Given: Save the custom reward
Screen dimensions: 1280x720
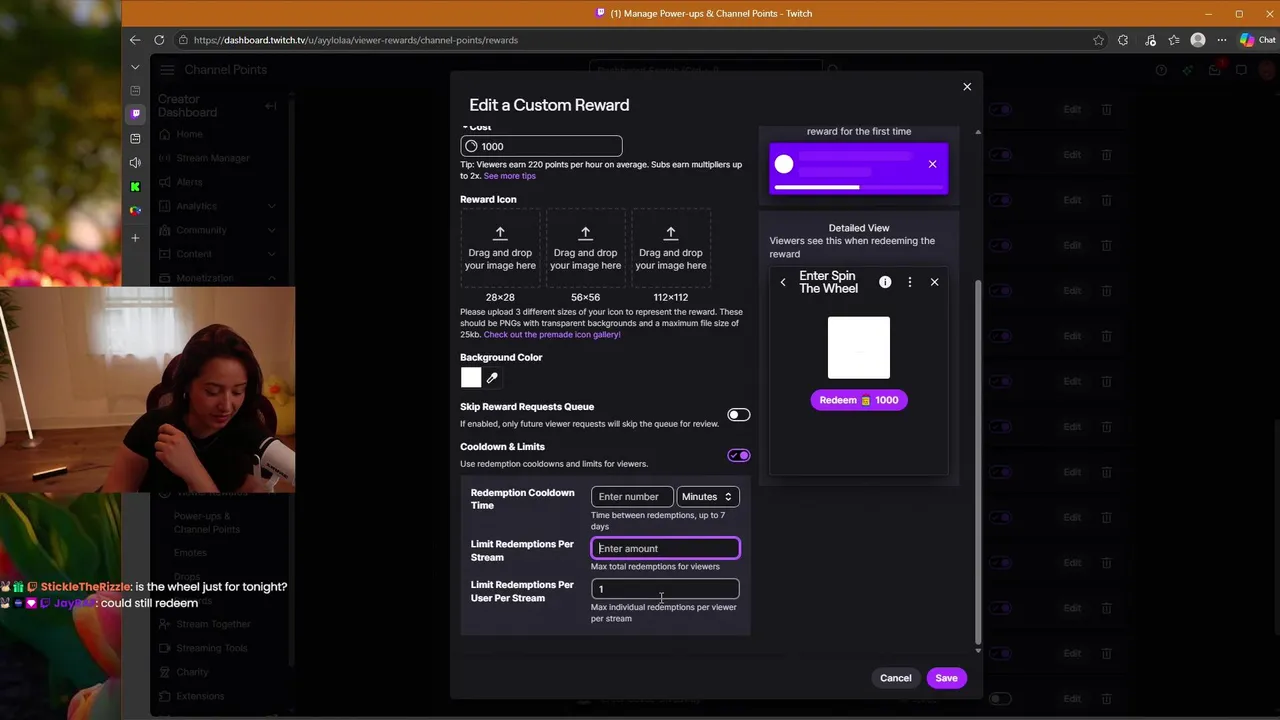Looking at the screenshot, I should (x=946, y=678).
